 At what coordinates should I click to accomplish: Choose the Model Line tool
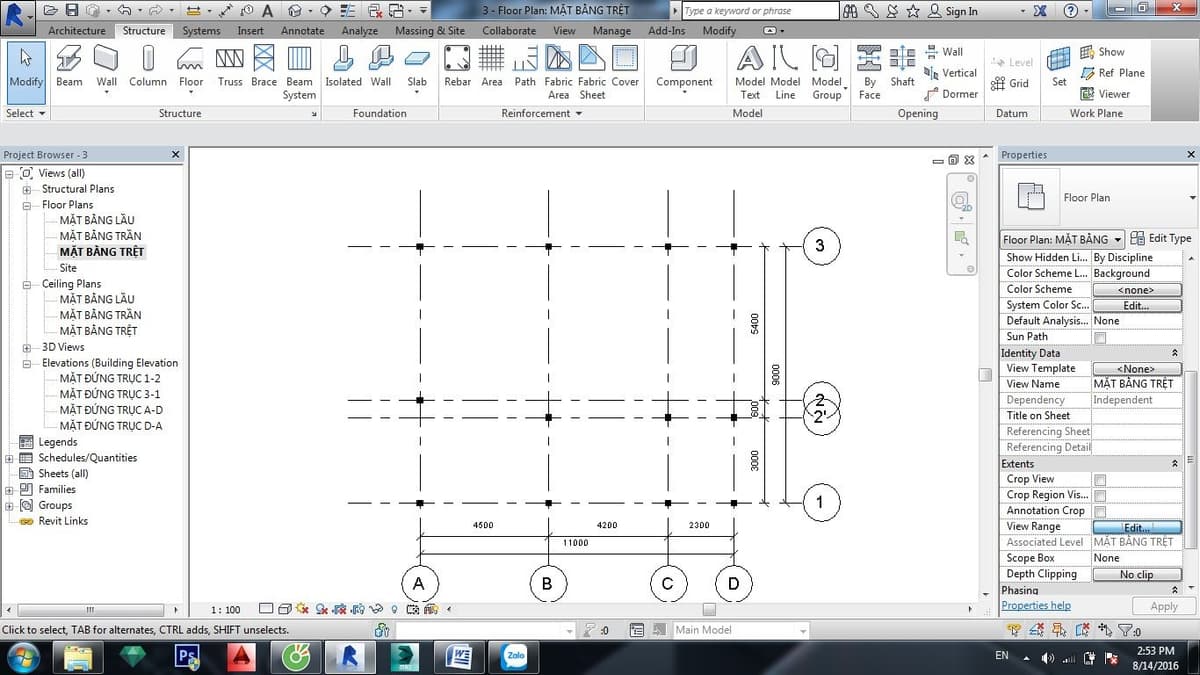(785, 72)
